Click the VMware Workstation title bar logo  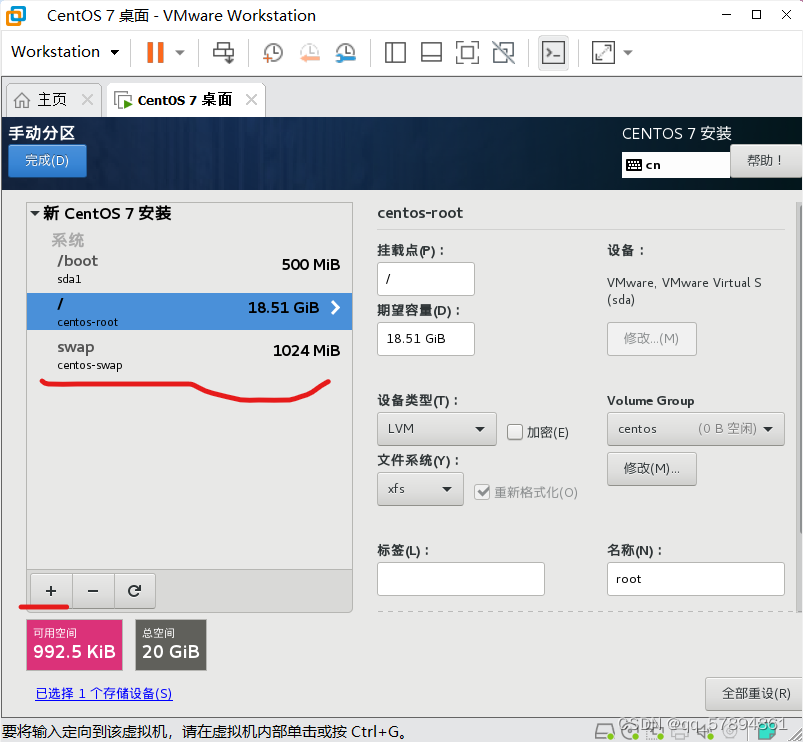(x=16, y=15)
